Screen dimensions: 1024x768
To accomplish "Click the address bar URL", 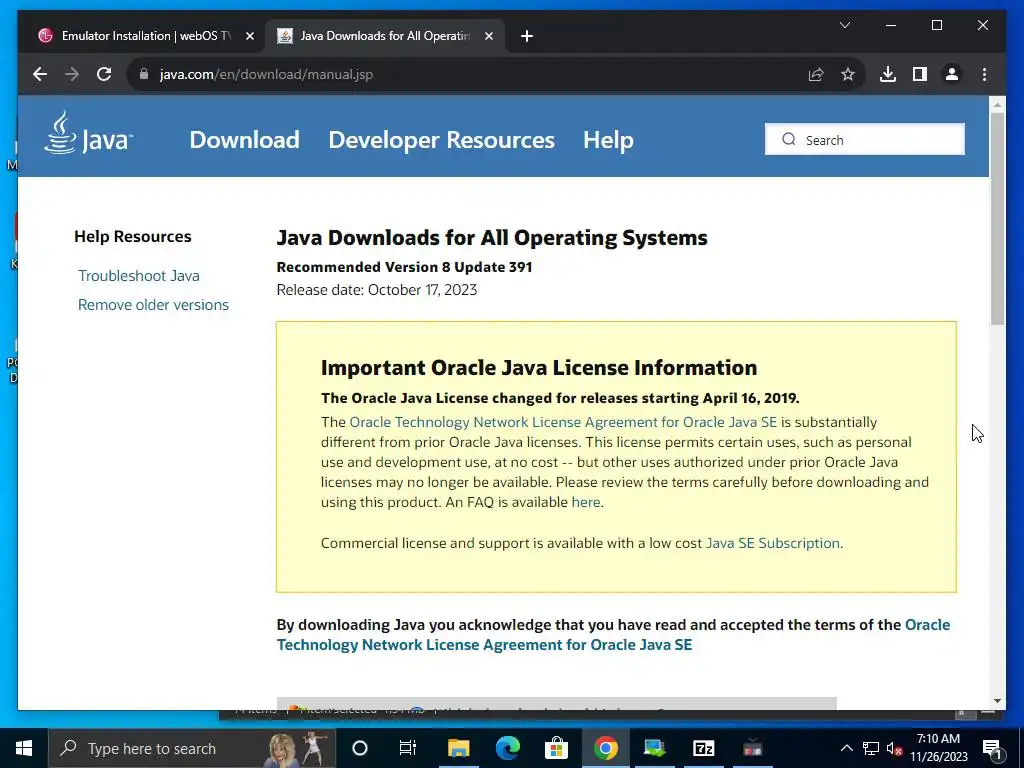I will [x=266, y=74].
